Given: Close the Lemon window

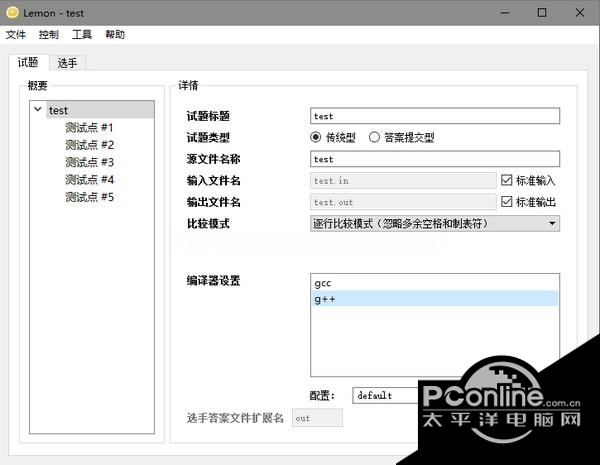Looking at the screenshot, I should point(580,13).
